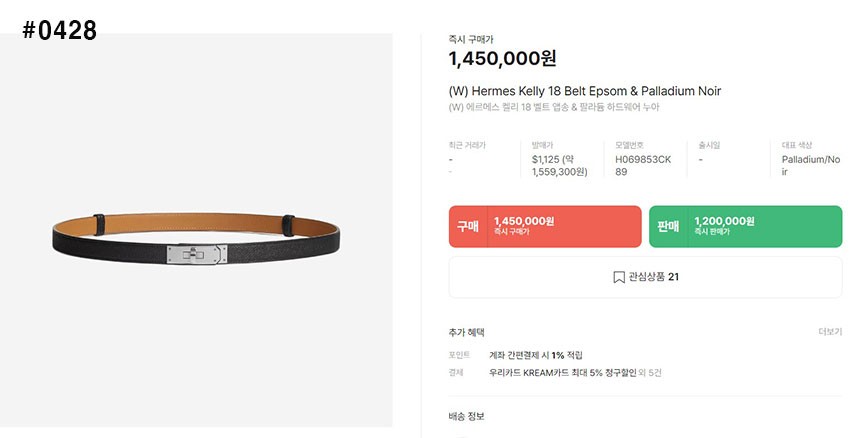Click the Hermes Kelly belt product image
The image size is (860, 438).
(x=196, y=230)
